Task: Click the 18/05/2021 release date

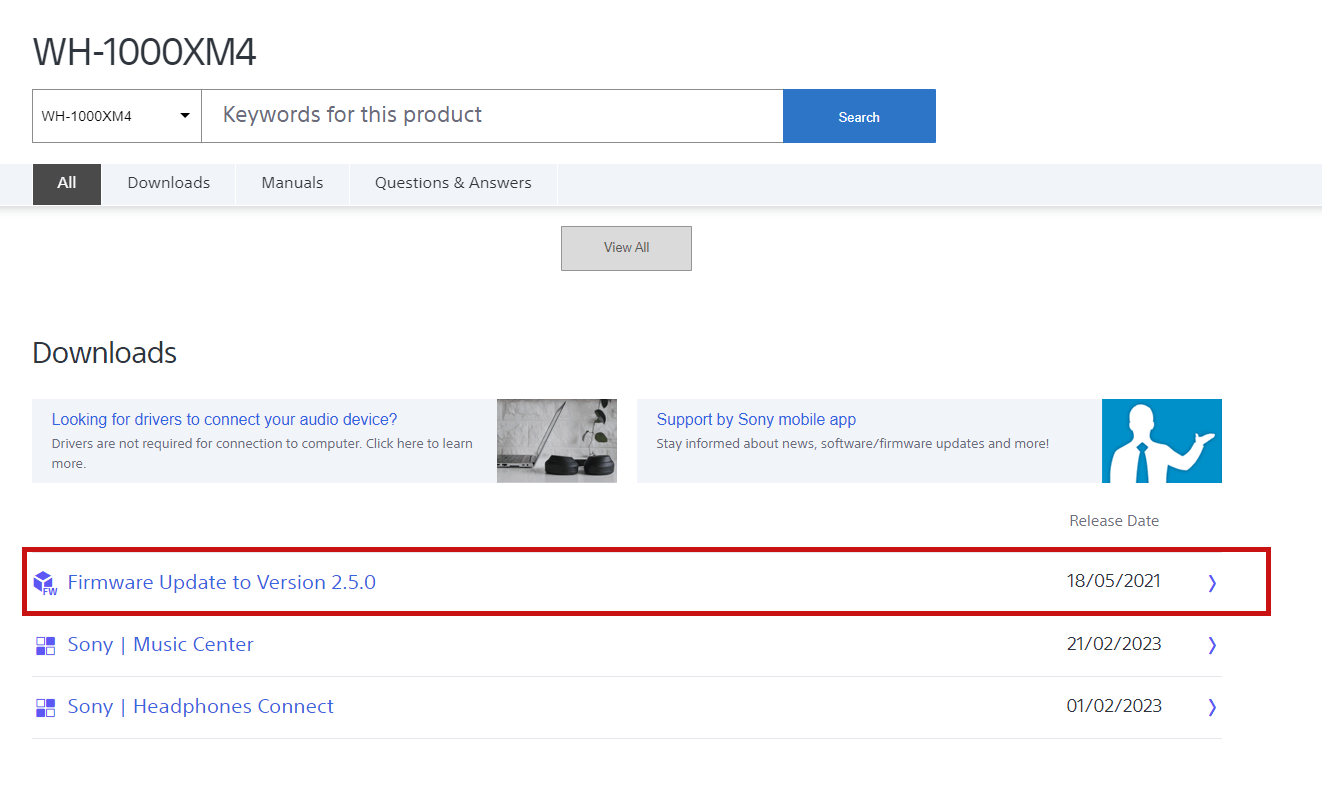Action: point(1114,581)
